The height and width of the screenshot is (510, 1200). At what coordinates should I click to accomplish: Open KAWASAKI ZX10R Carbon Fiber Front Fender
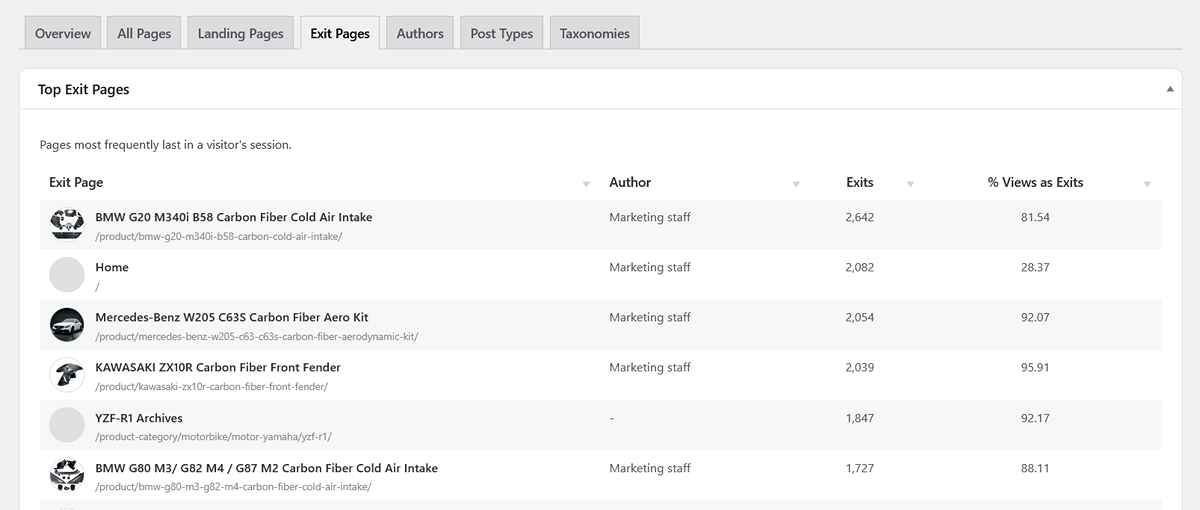218,367
